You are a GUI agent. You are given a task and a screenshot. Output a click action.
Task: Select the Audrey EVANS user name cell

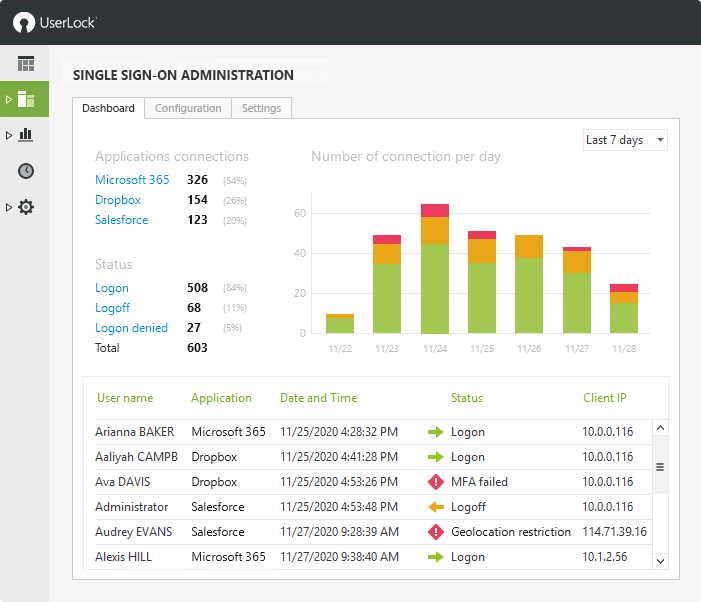(x=133, y=532)
